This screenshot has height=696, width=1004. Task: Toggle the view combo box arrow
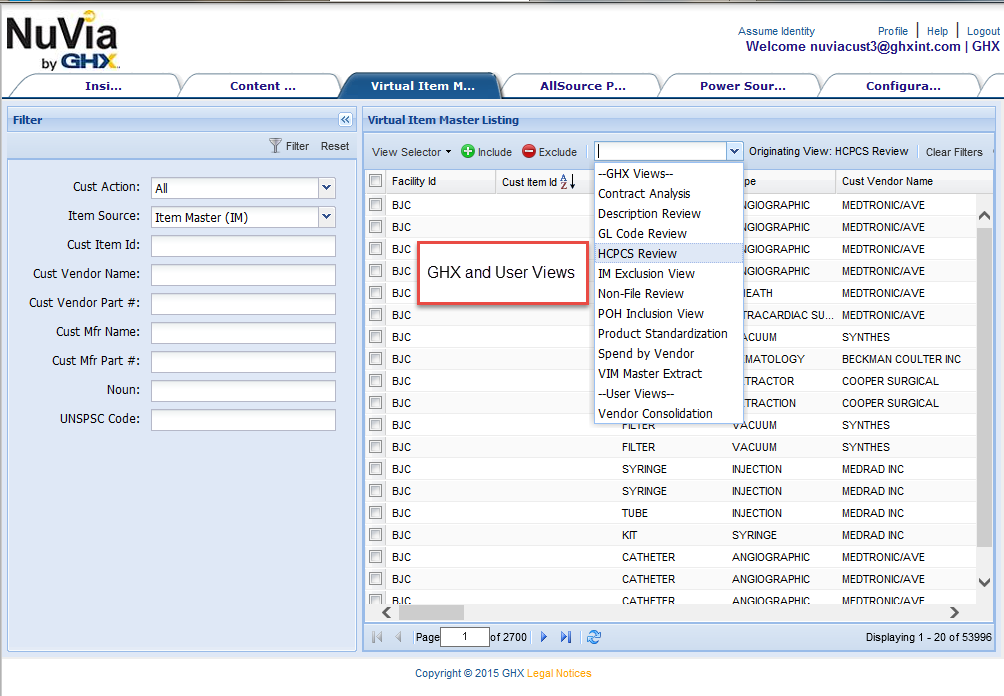734,151
